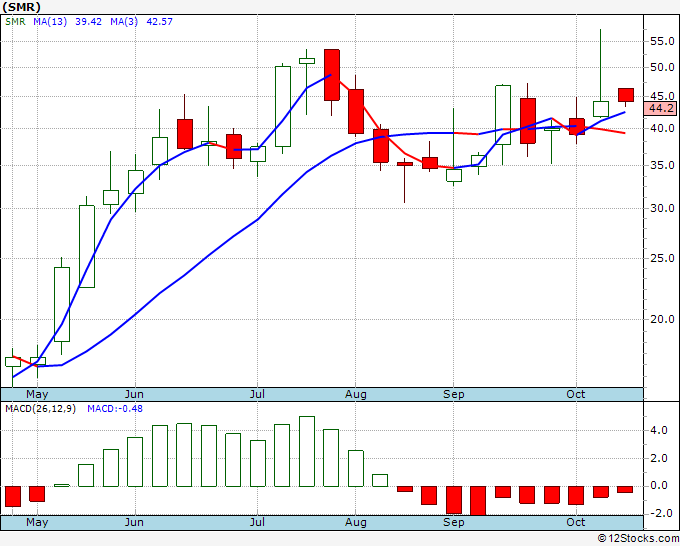Click the 0.0 MACD axis label
Image resolution: width=680 pixels, height=546 pixels.
point(659,486)
